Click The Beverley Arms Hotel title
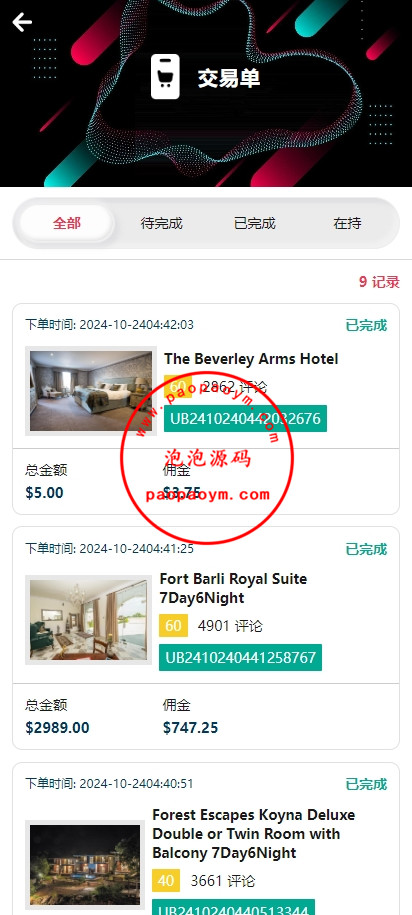412x915 pixels. point(251,359)
